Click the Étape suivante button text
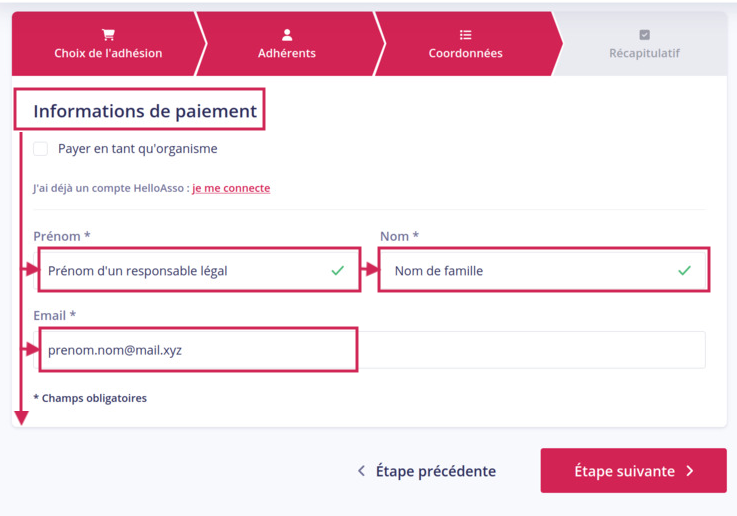This screenshot has width=737, height=516. point(625,471)
